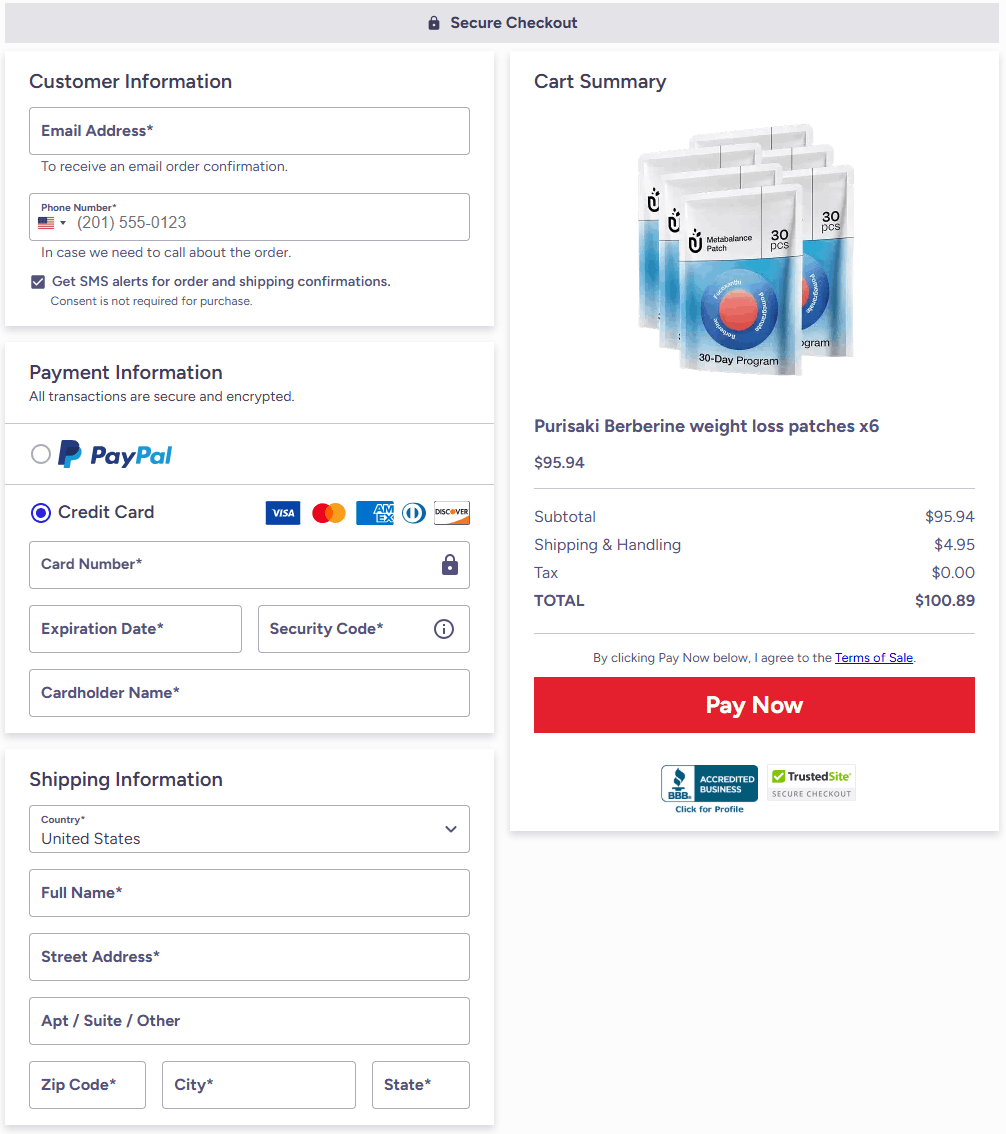The width and height of the screenshot is (1006, 1134).
Task: Open the phone country flag dropdown
Action: (52, 223)
